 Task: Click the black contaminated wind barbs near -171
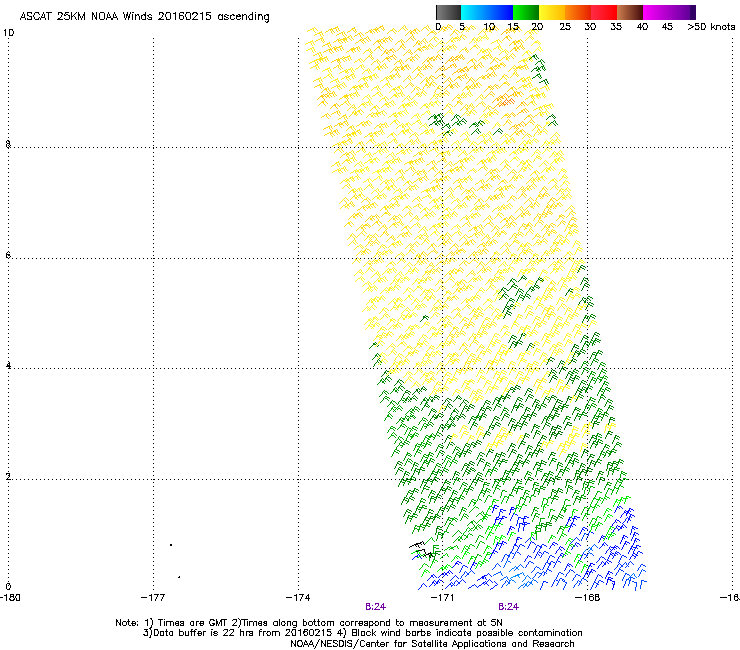[x=422, y=550]
